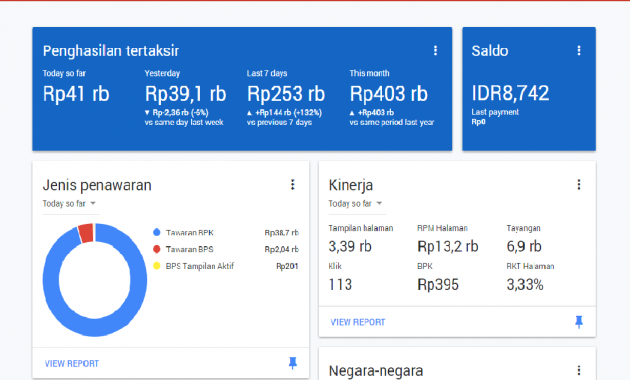Screen dimensions: 630x380
Task: Click the red Tawaran BPS legend dot
Action: (157, 249)
